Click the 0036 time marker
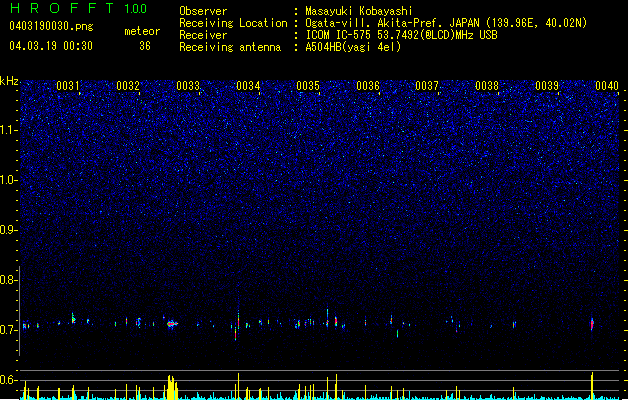Screen dimensions: 629x400 [368, 86]
